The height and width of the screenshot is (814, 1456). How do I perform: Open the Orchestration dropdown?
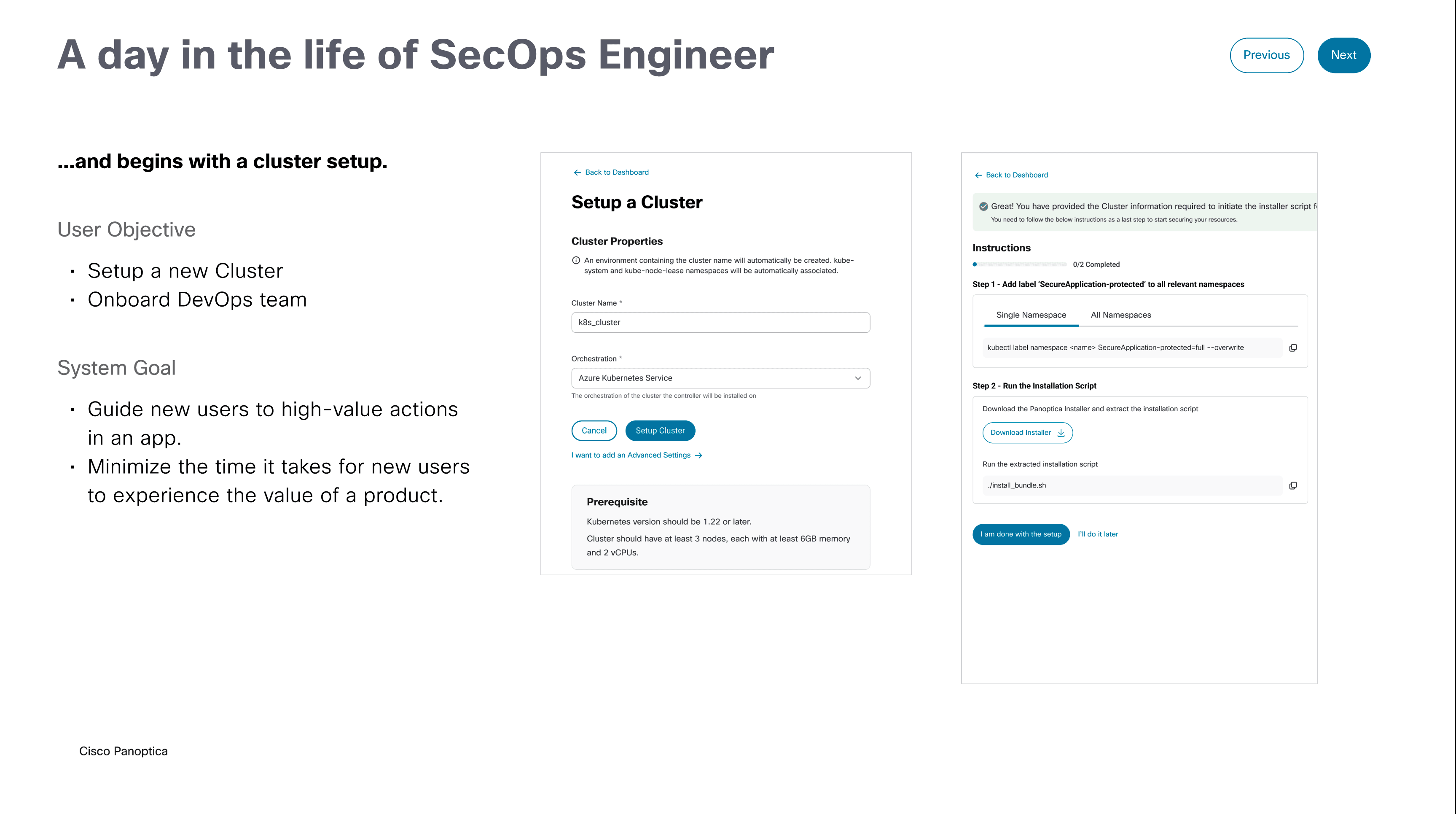[857, 378]
